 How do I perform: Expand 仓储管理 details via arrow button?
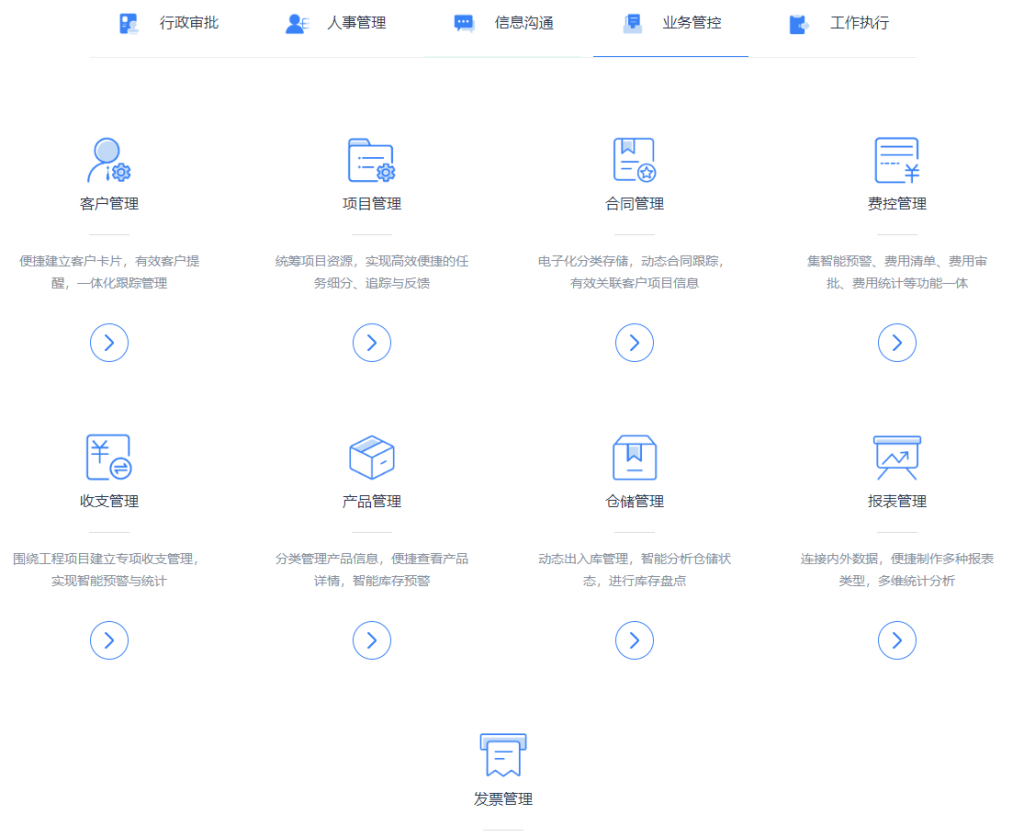634,640
